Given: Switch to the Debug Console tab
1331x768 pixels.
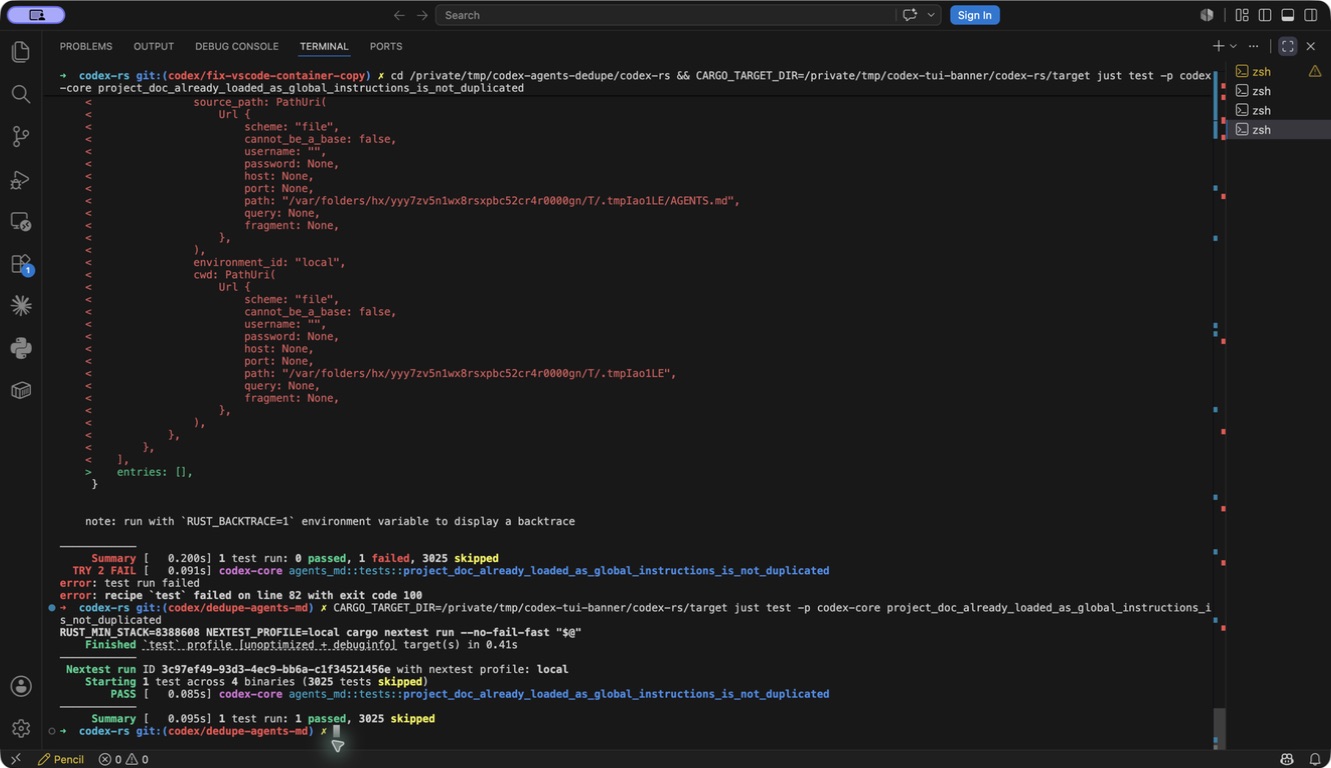Looking at the screenshot, I should click(x=237, y=46).
